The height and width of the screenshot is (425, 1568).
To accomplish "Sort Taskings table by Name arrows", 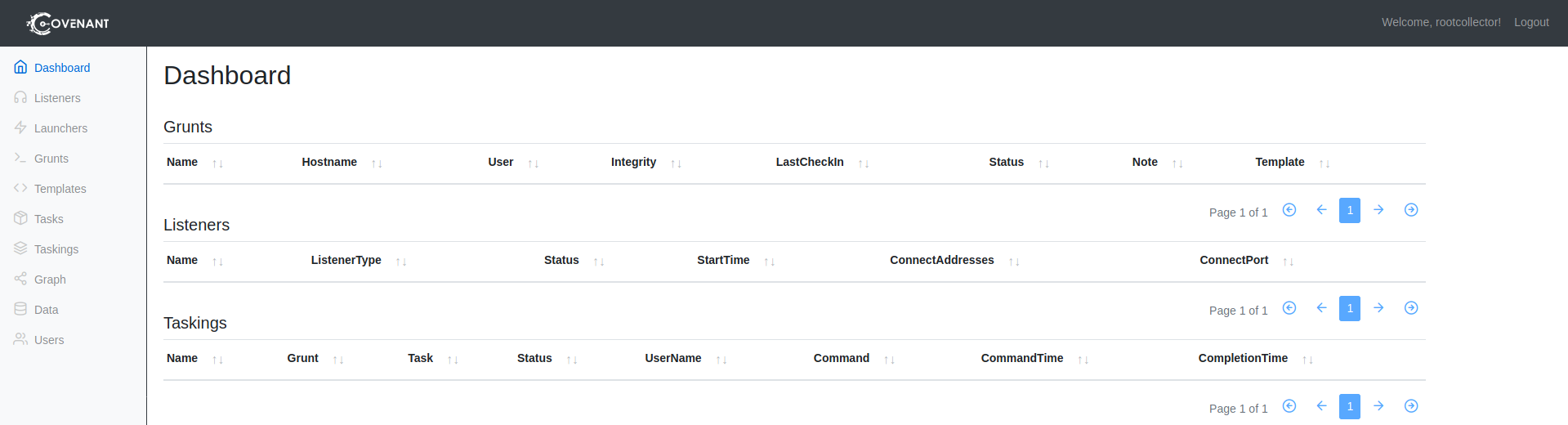I will pos(217,360).
